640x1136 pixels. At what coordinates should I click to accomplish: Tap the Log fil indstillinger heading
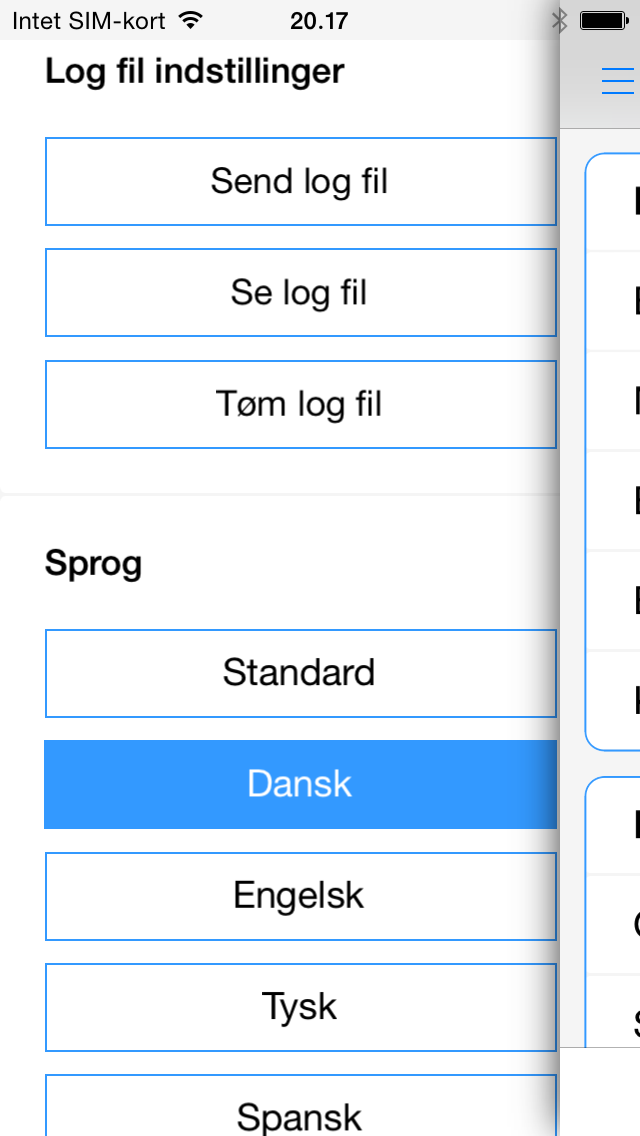pyautogui.click(x=195, y=72)
